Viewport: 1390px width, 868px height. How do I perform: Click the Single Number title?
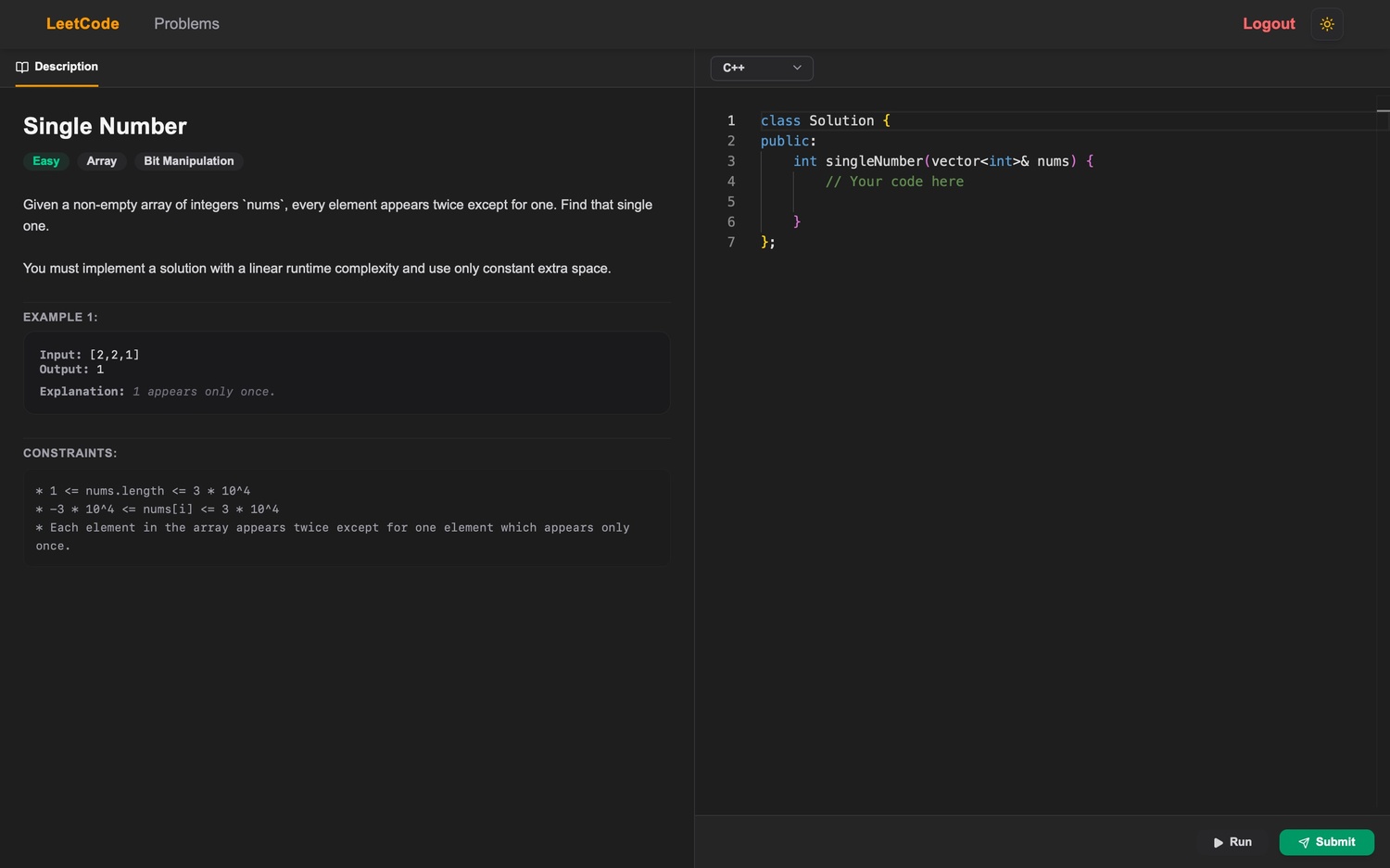click(105, 126)
